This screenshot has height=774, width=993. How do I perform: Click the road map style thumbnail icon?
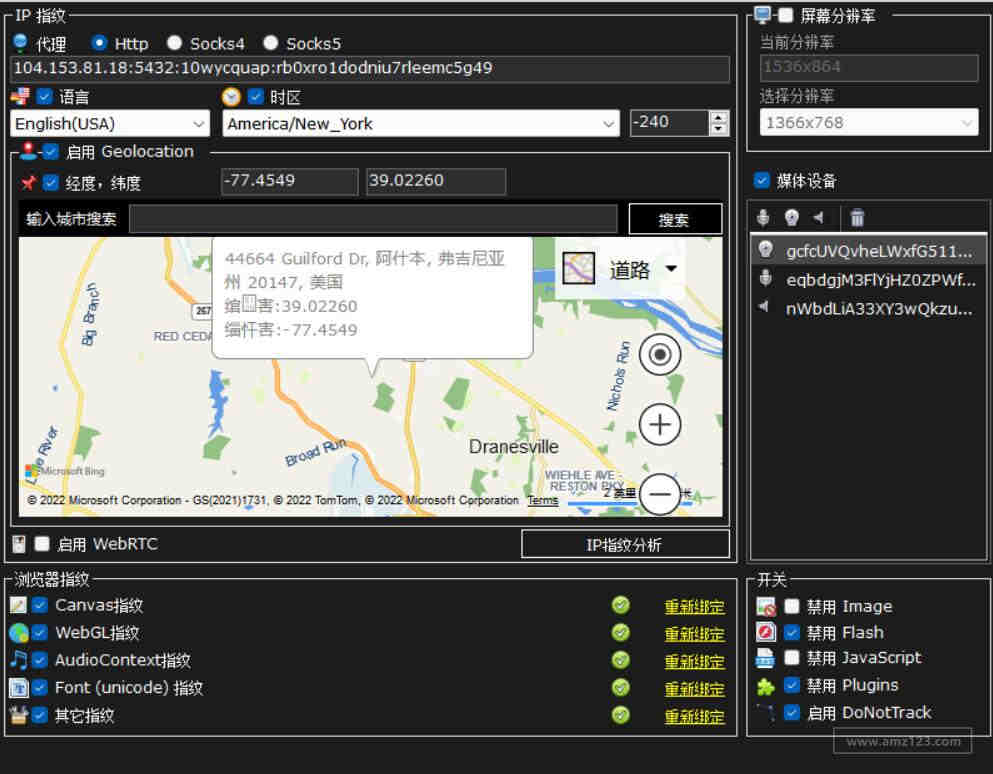(578, 268)
